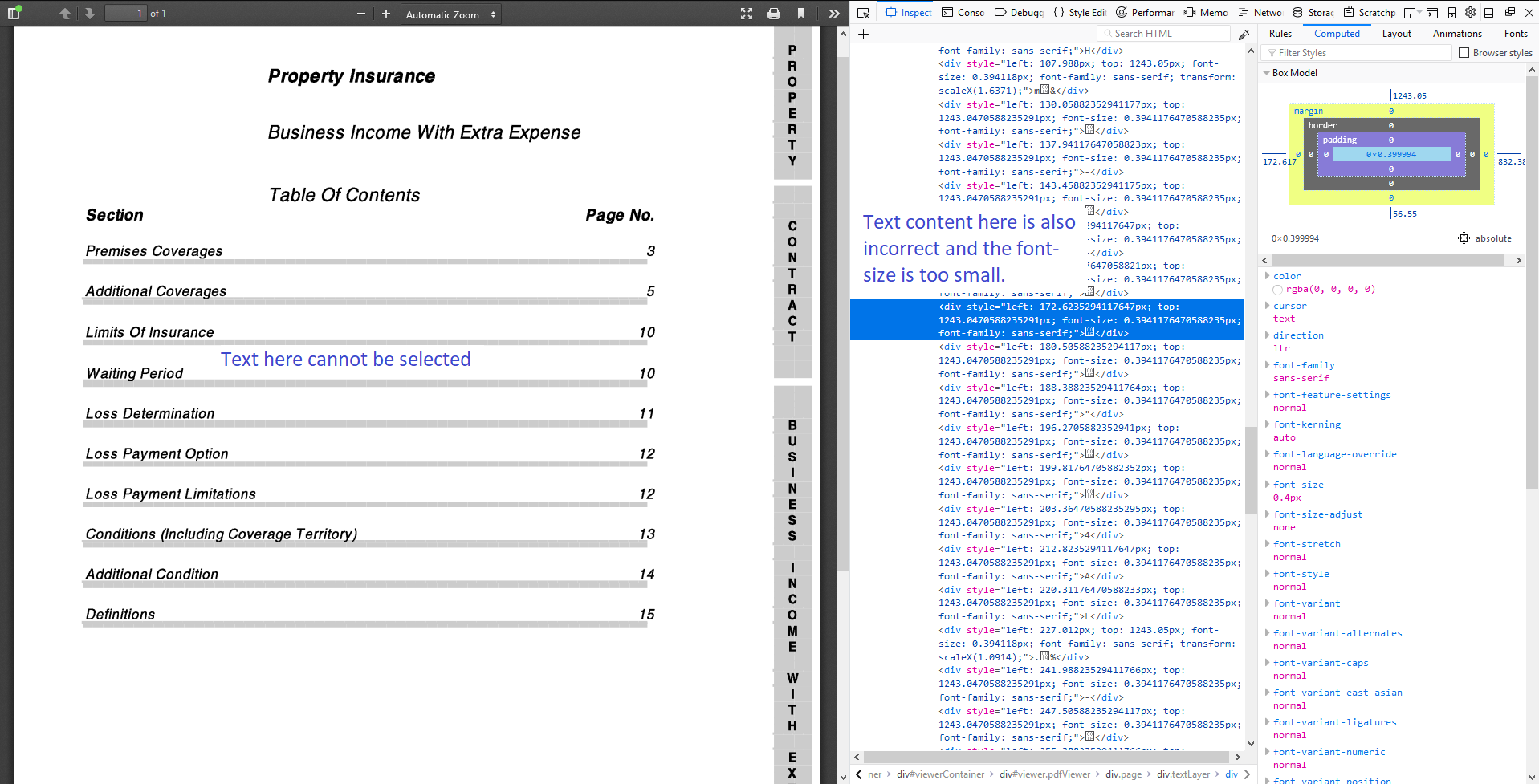Toggle the Browser styles checkbox

click(1464, 52)
